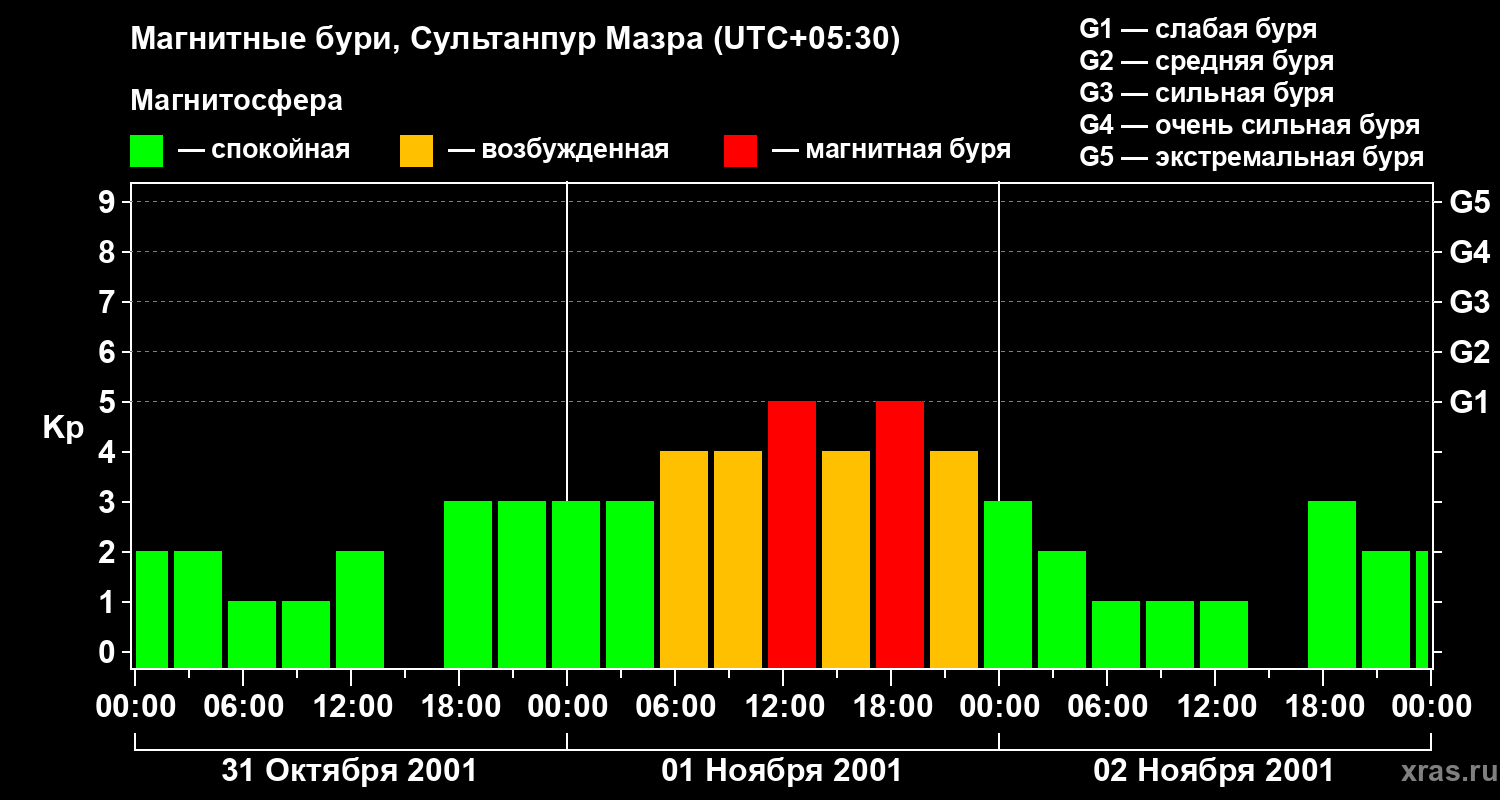Click the red bar above 12:00 on 01 Ноября

pyautogui.click(x=792, y=535)
